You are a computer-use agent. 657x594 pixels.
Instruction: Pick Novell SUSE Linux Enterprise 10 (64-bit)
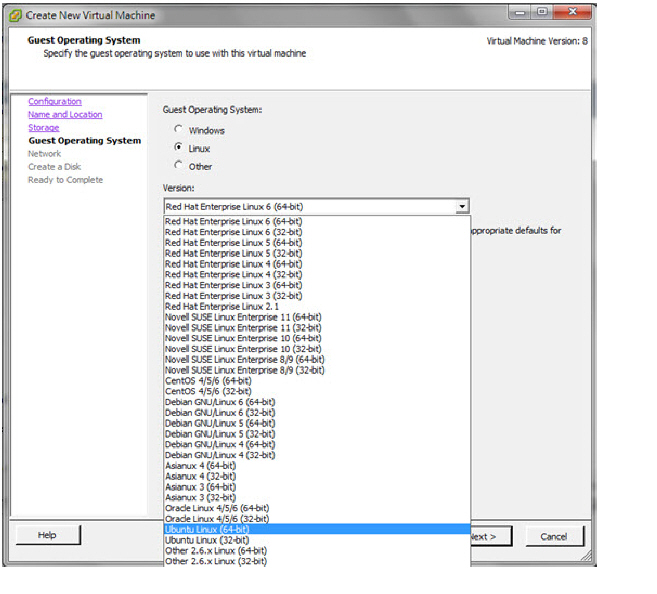pos(317,338)
